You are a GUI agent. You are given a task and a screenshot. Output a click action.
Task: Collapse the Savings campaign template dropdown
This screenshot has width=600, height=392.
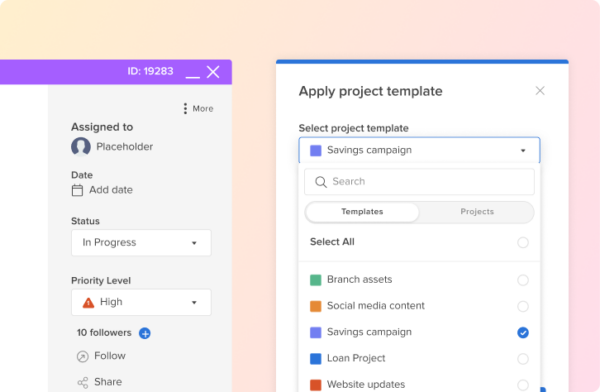point(419,150)
